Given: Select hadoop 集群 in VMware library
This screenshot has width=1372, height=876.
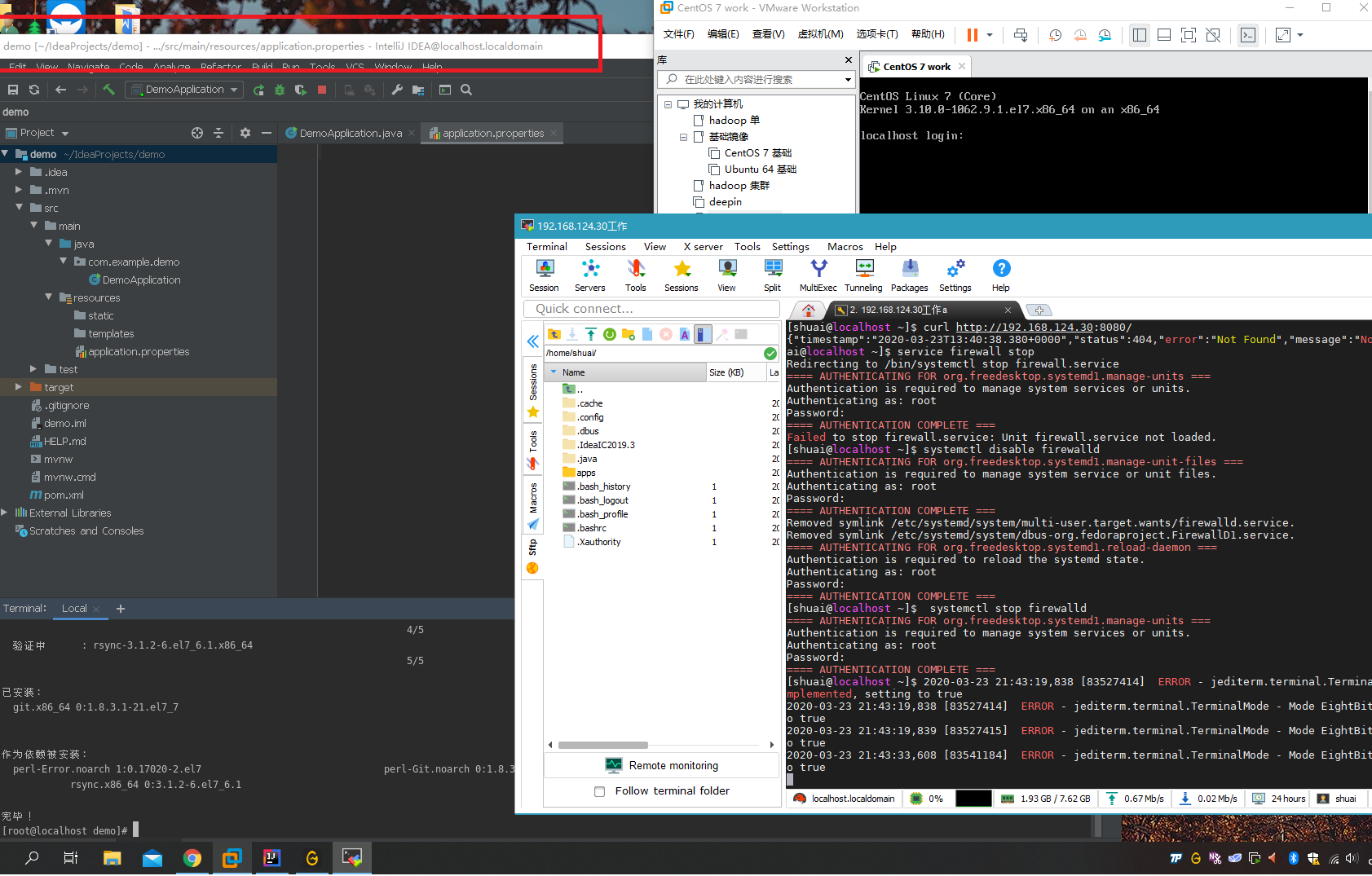Looking at the screenshot, I should point(739,186).
